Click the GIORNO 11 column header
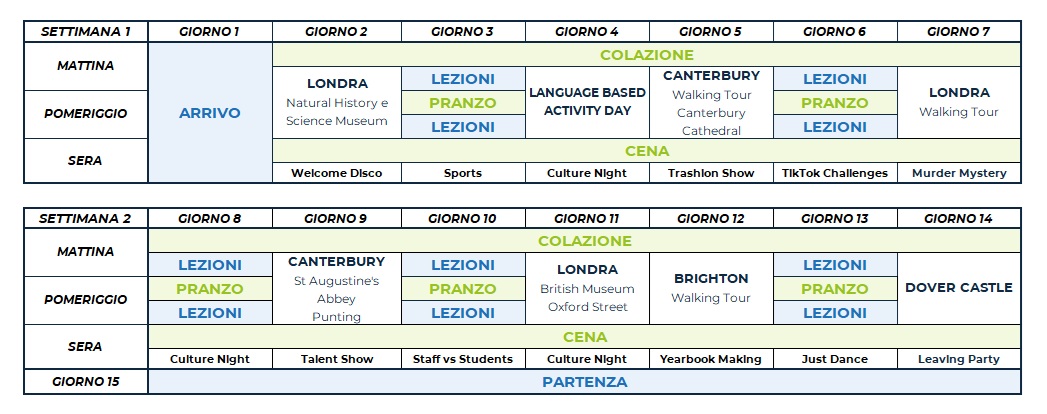Viewport: 1047px width, 414px height. coord(587,218)
